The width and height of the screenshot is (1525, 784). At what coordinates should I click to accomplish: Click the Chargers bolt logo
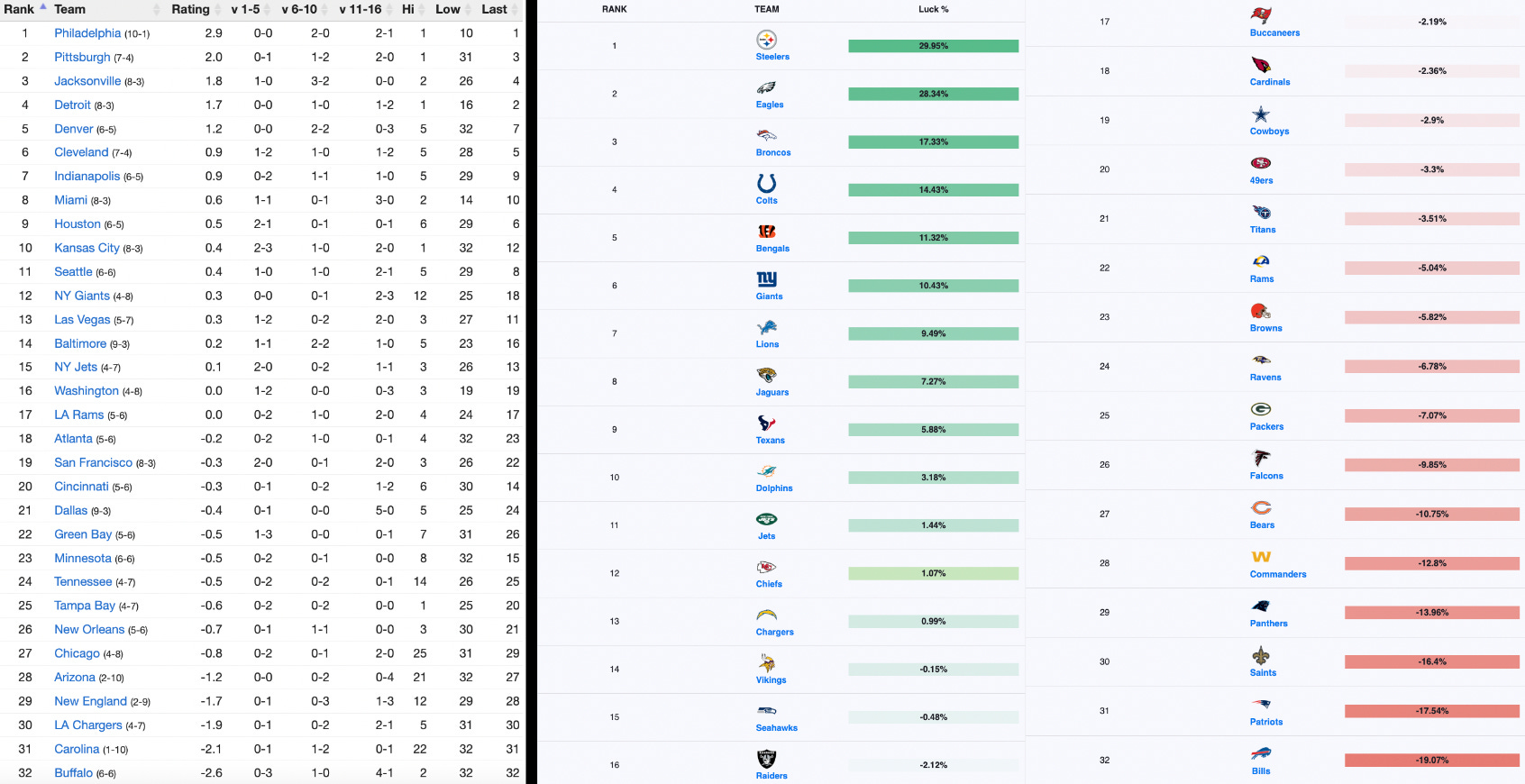coord(766,615)
